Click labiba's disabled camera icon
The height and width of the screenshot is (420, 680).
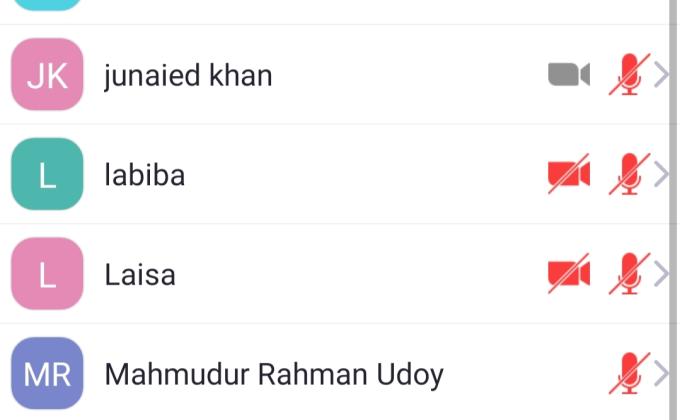pyautogui.click(x=568, y=175)
